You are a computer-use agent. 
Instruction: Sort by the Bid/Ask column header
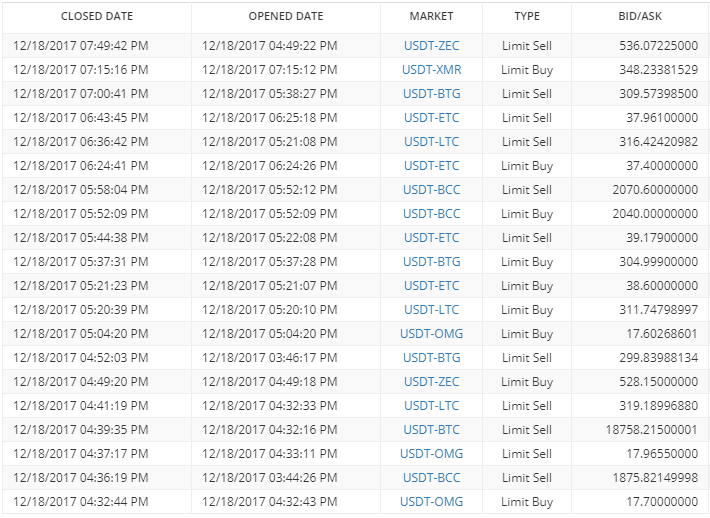pos(640,16)
